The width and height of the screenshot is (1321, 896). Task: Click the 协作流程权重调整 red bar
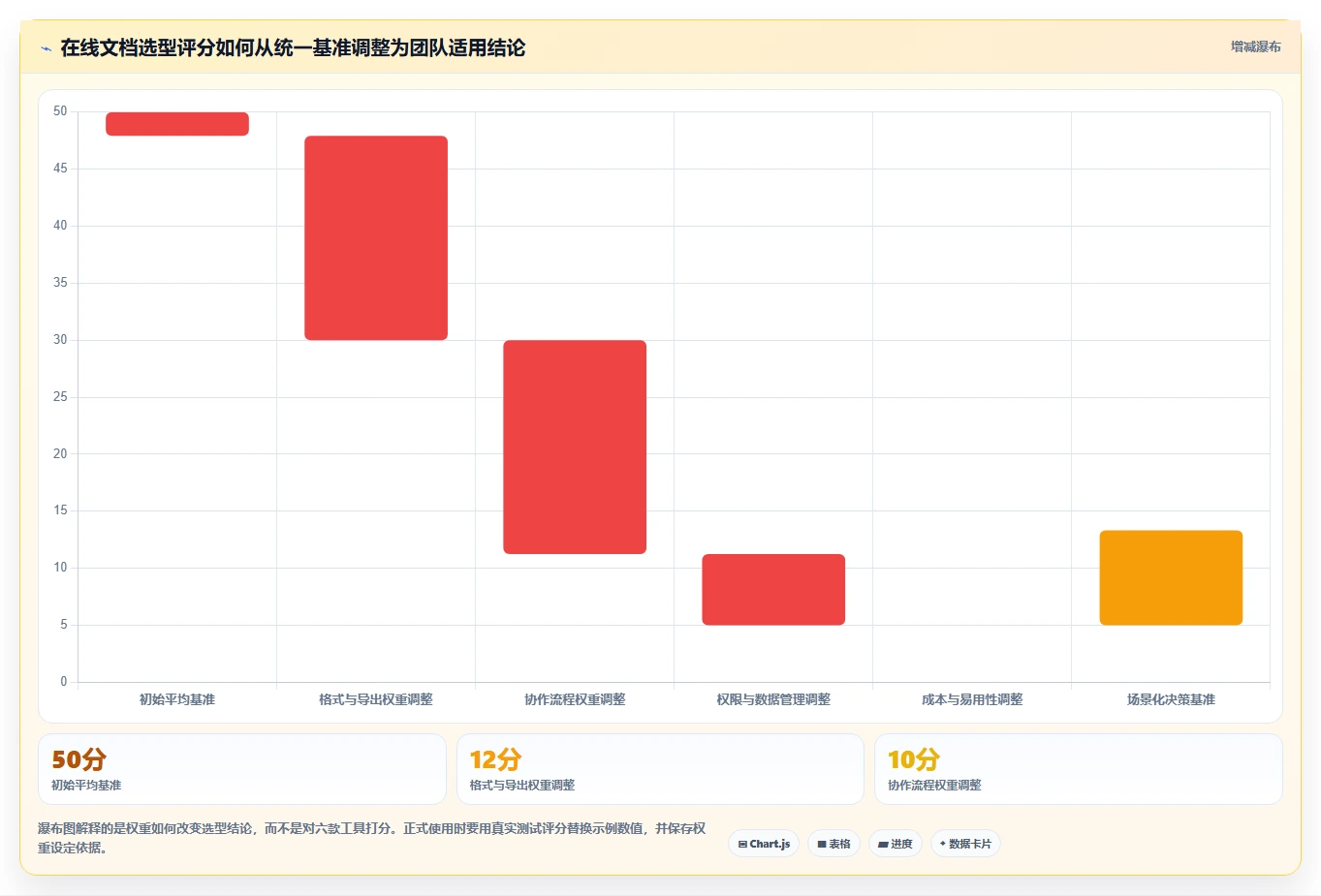coord(575,447)
